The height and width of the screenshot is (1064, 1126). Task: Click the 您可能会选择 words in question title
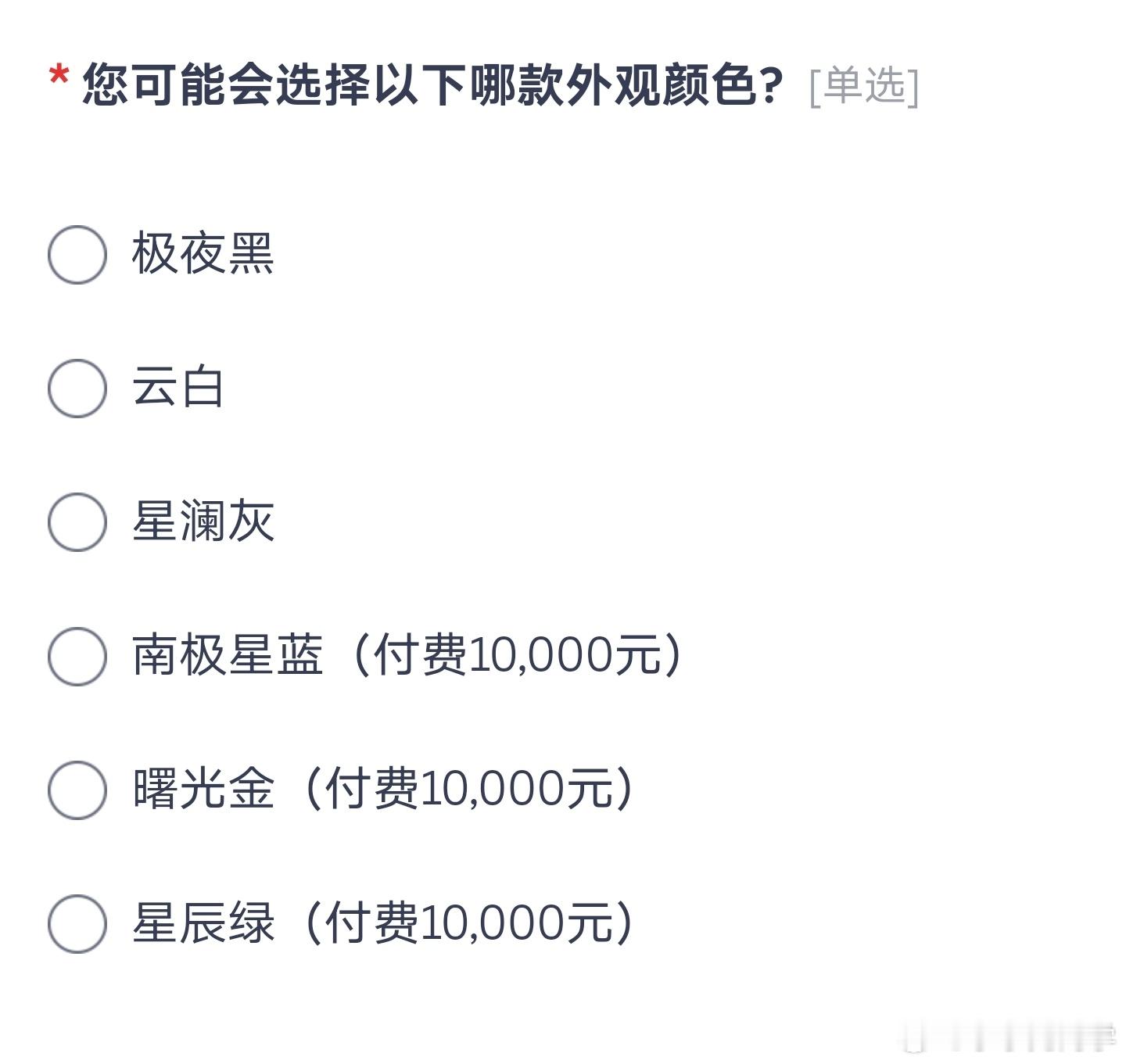tap(226, 84)
